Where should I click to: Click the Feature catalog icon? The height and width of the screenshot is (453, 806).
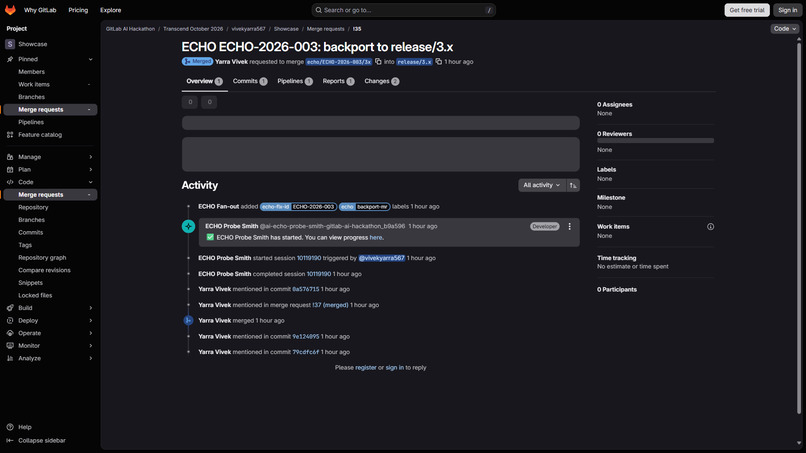(10, 135)
